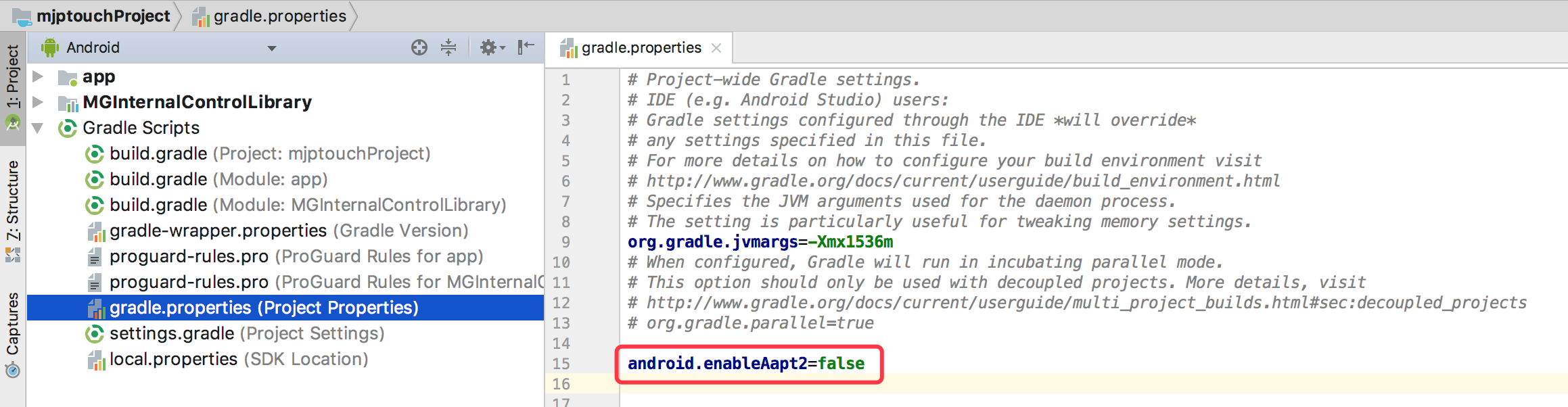Click the "# org.gradle.parallel=true" comment line

pos(751,323)
